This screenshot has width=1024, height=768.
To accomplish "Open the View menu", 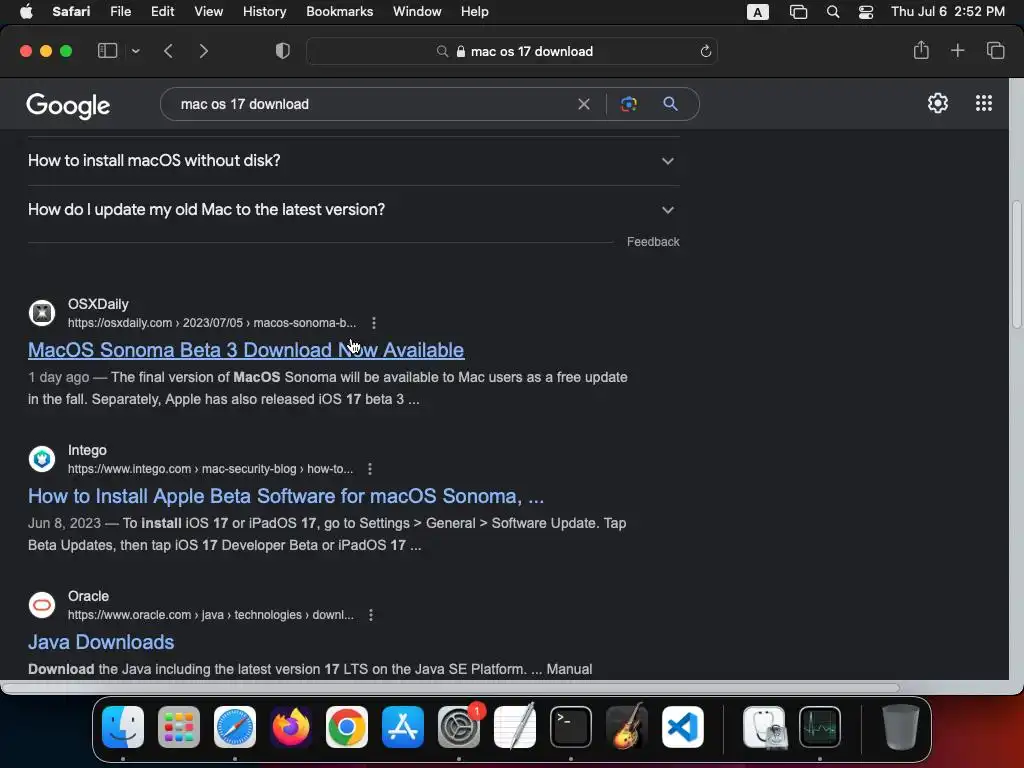I will 208,12.
